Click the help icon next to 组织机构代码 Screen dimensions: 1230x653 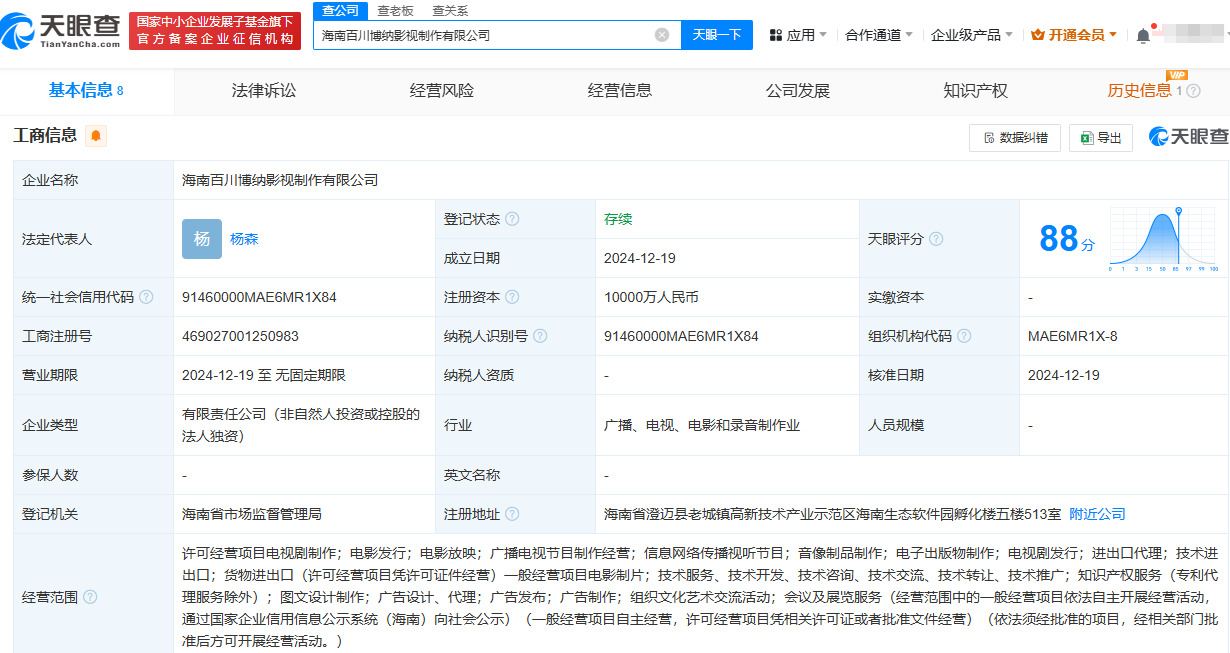pos(964,336)
